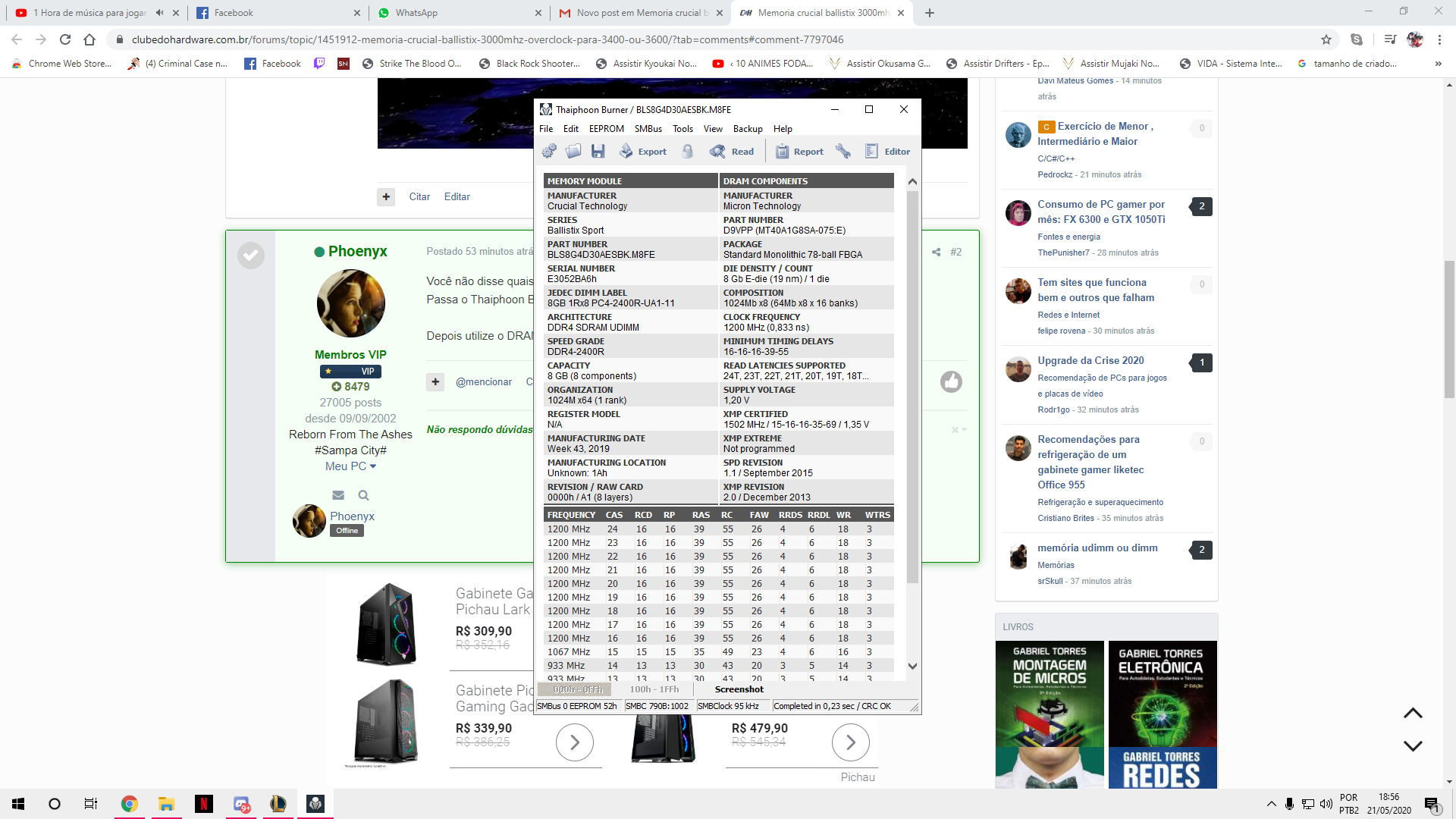Open Consumo de PC gamer topic
The width and height of the screenshot is (1456, 819).
coord(1101,212)
